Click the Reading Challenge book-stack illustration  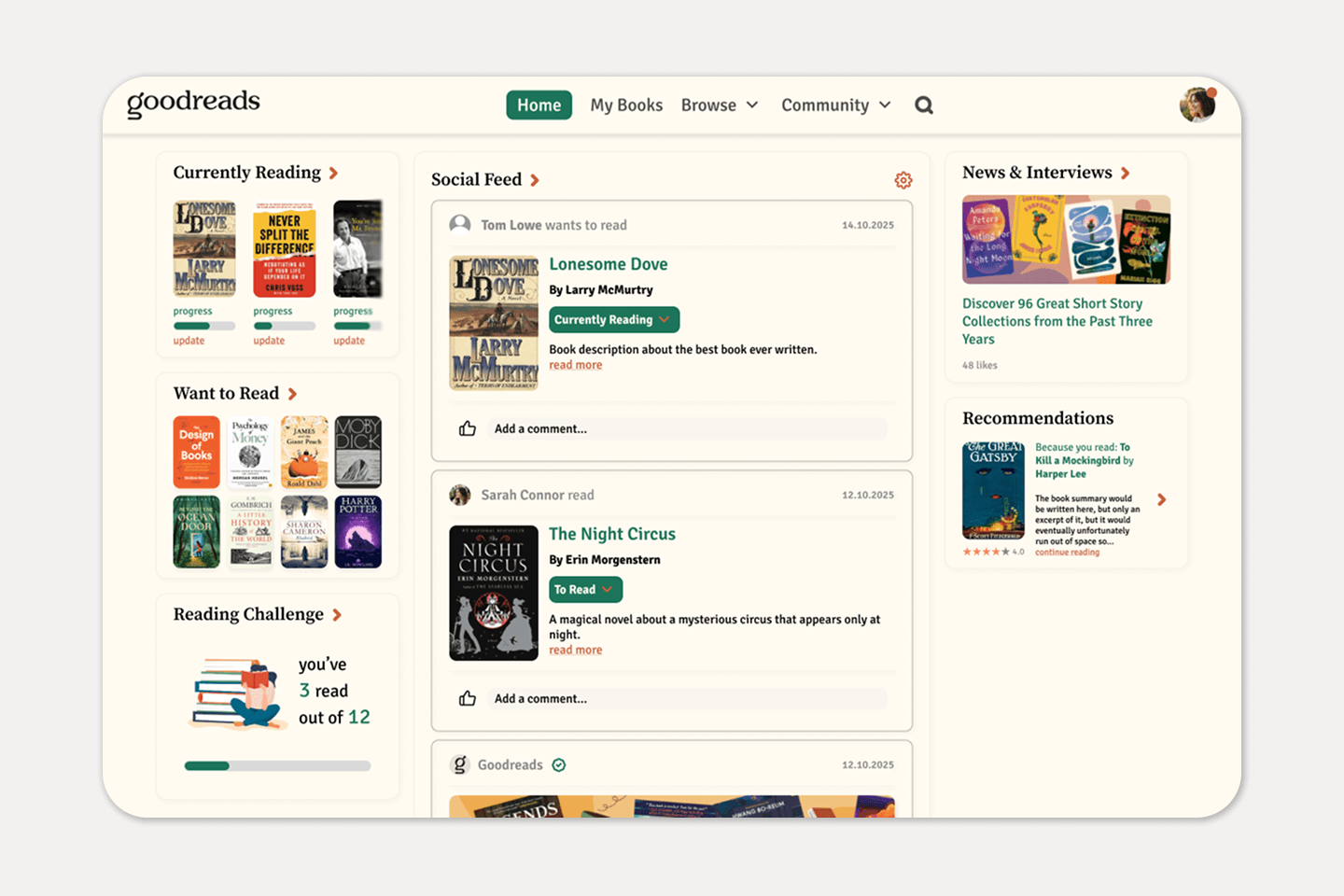click(x=237, y=693)
